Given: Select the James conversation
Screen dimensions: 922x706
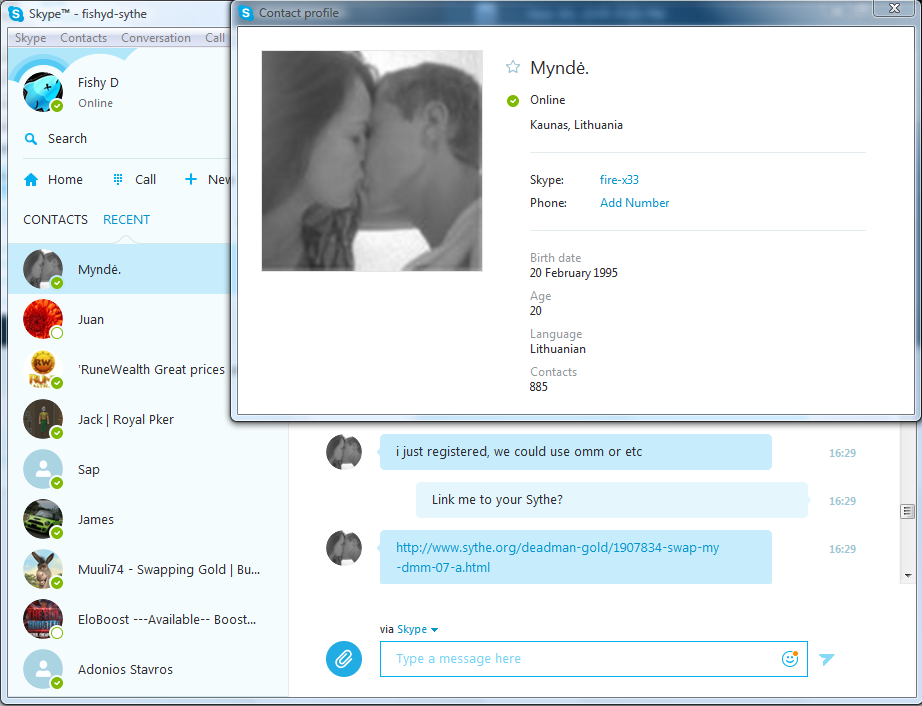Looking at the screenshot, I should pyautogui.click(x=148, y=519).
